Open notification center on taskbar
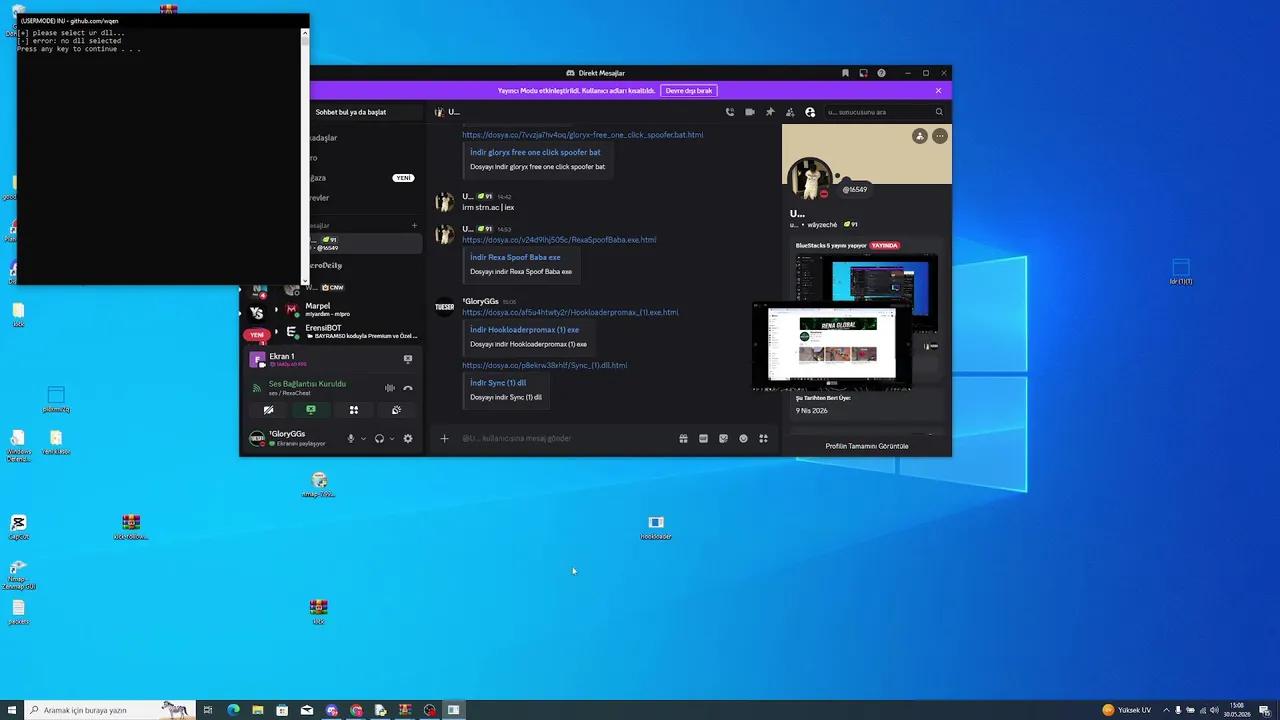 [x=1264, y=710]
